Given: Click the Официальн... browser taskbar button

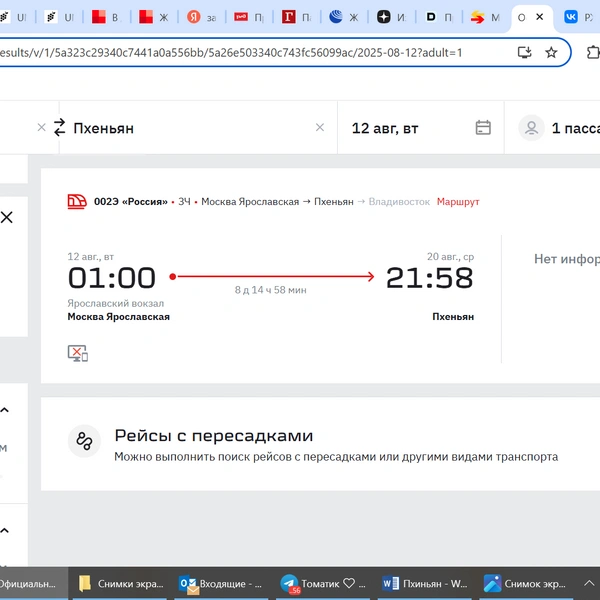Looking at the screenshot, I should pyautogui.click(x=34, y=584).
